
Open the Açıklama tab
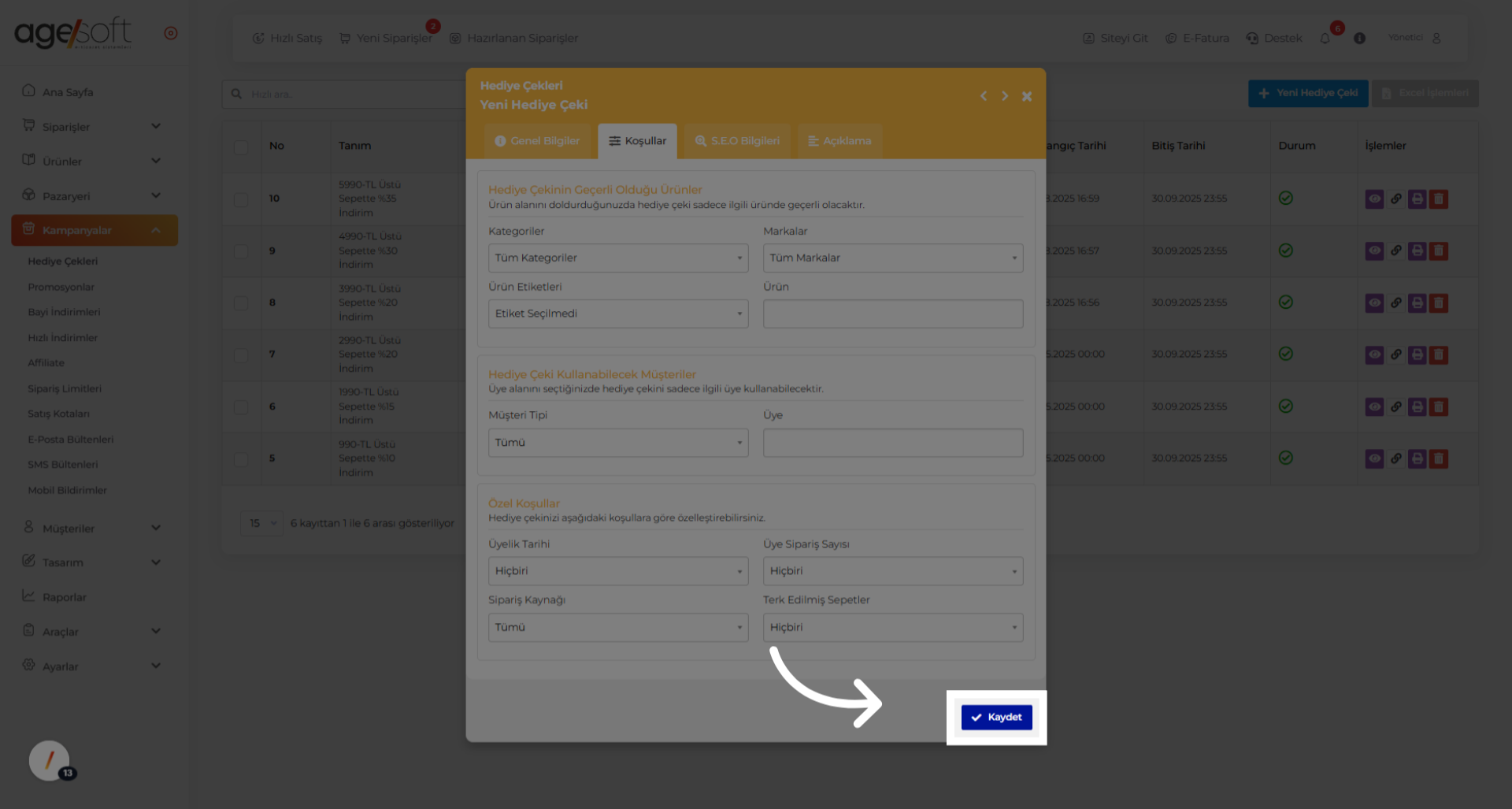pyautogui.click(x=839, y=141)
